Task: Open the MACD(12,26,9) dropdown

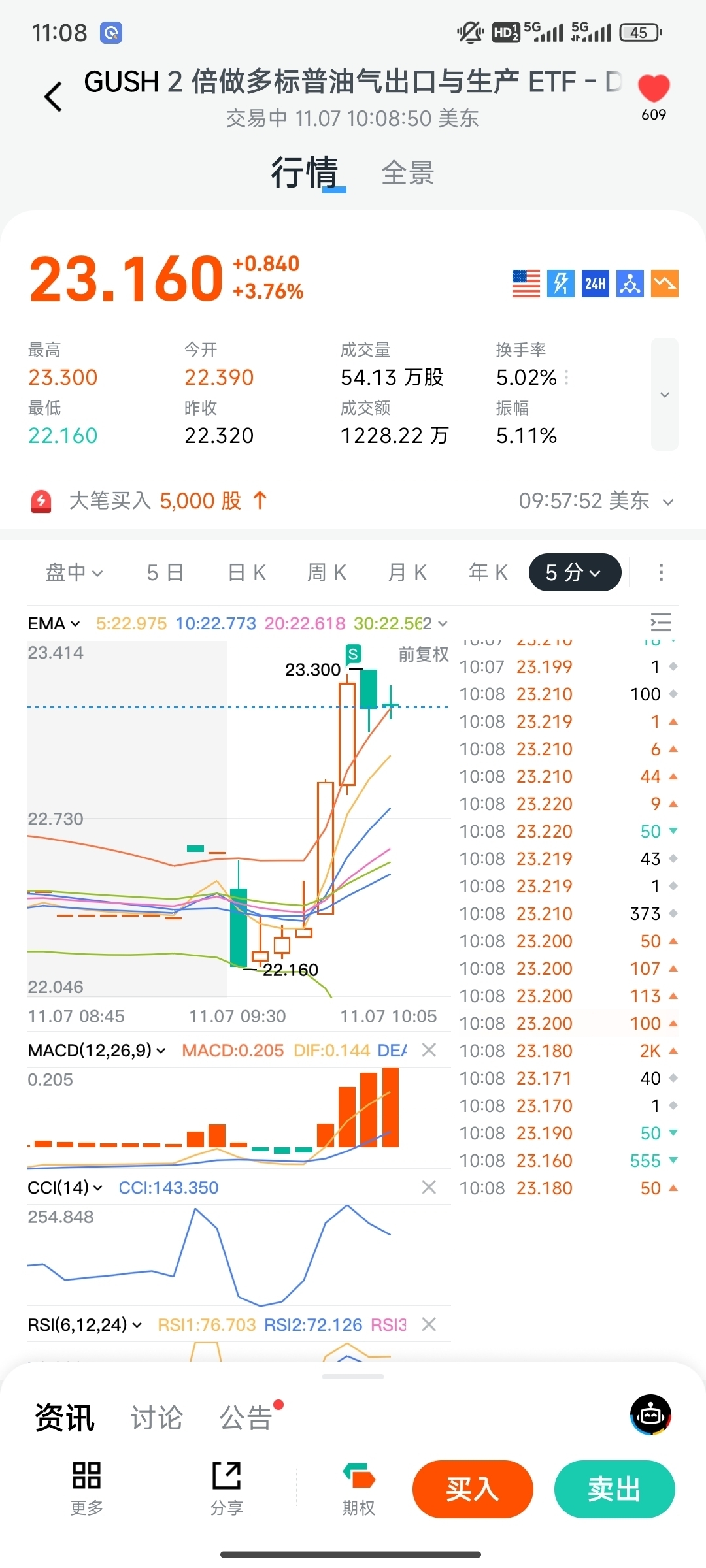Action: tap(96, 1050)
